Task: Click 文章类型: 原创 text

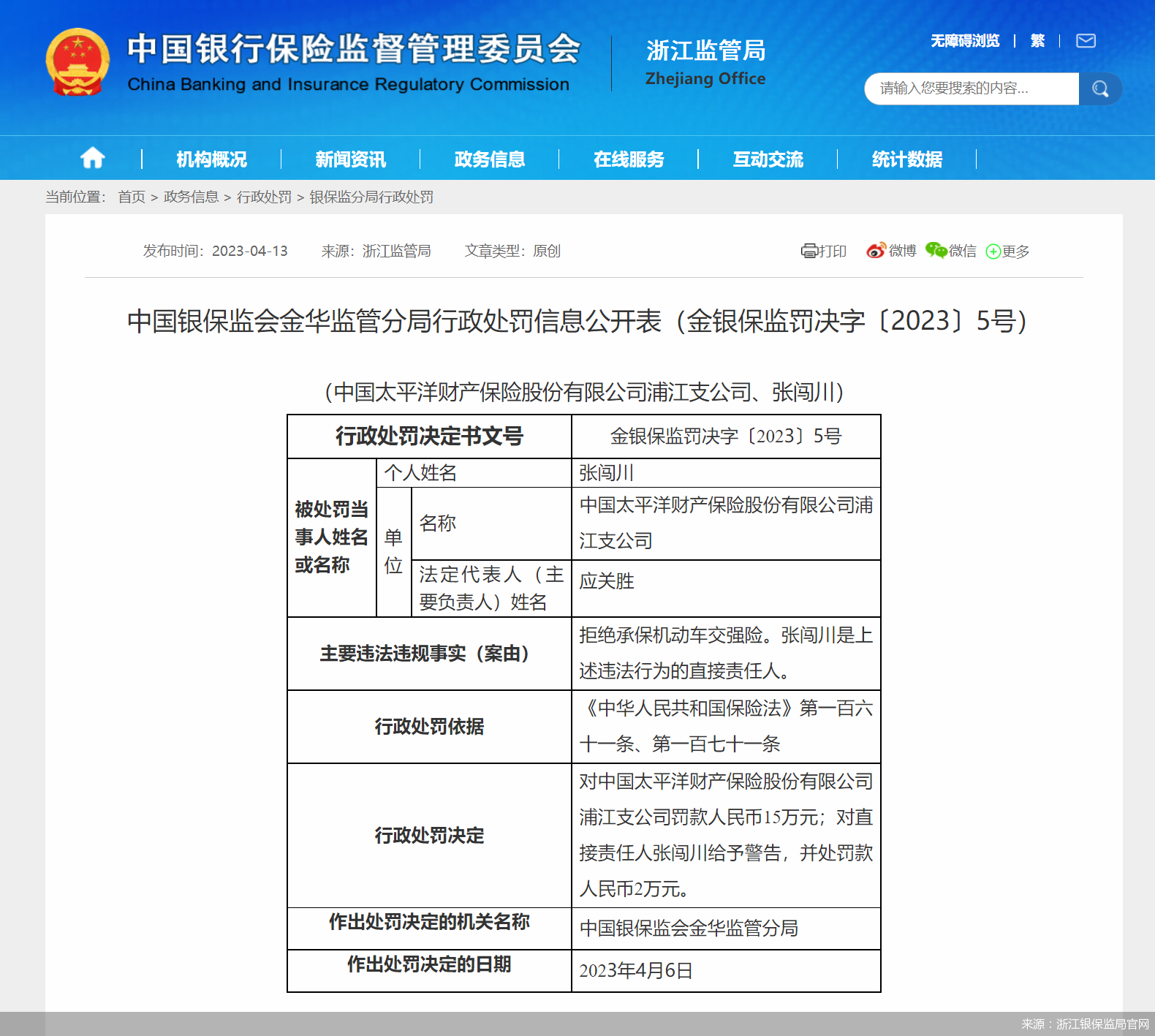Action: click(512, 251)
